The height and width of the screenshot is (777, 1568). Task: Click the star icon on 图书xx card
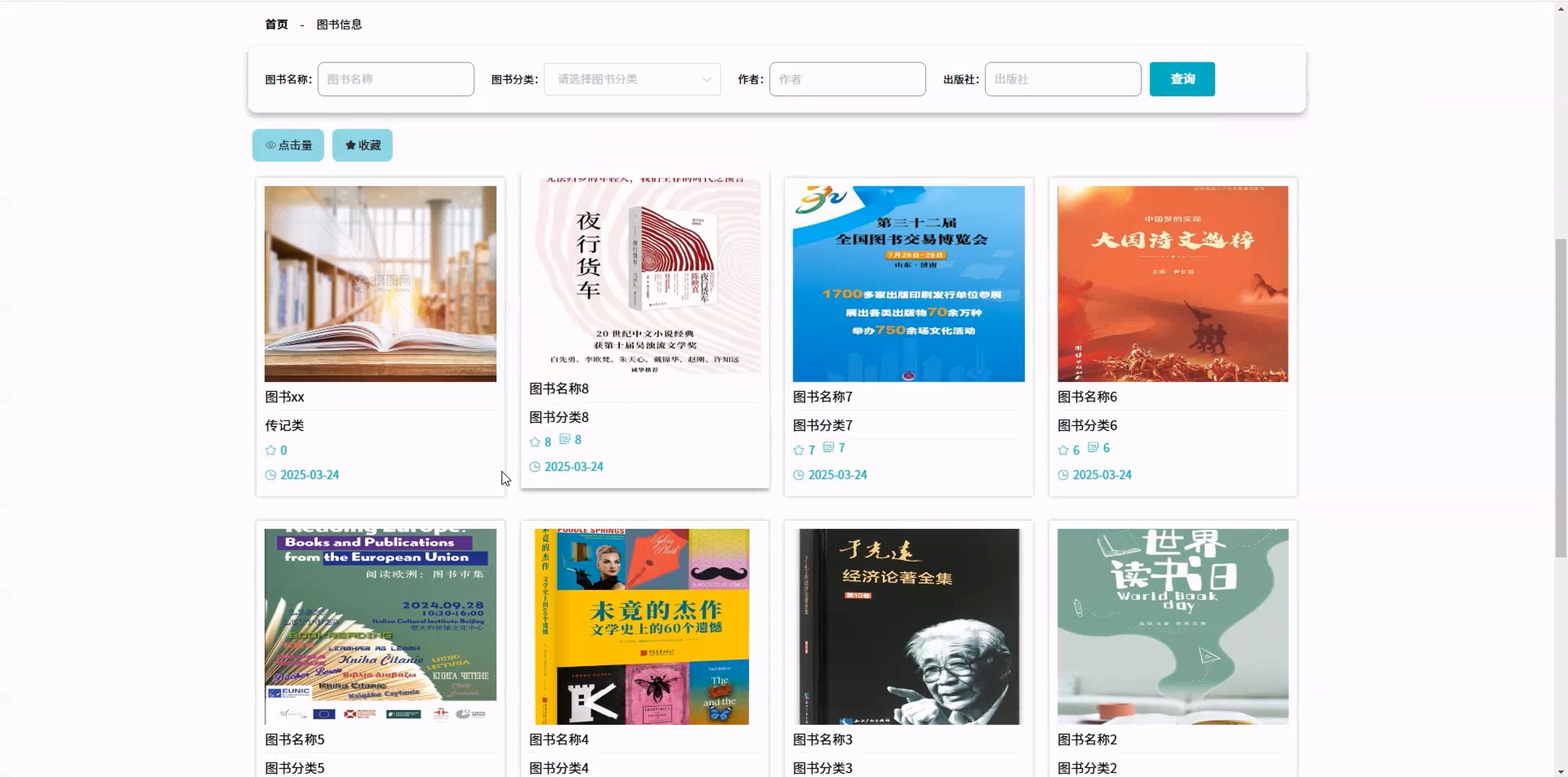coord(271,450)
